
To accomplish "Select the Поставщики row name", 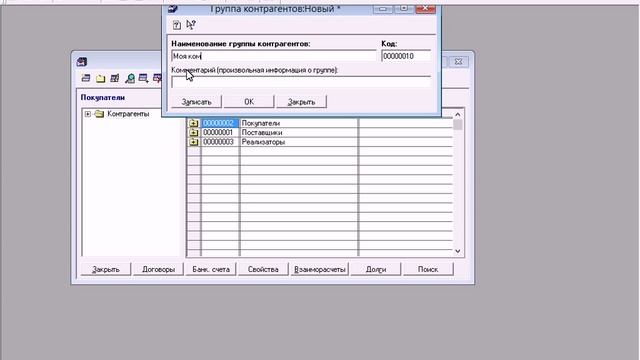I will click(x=262, y=132).
